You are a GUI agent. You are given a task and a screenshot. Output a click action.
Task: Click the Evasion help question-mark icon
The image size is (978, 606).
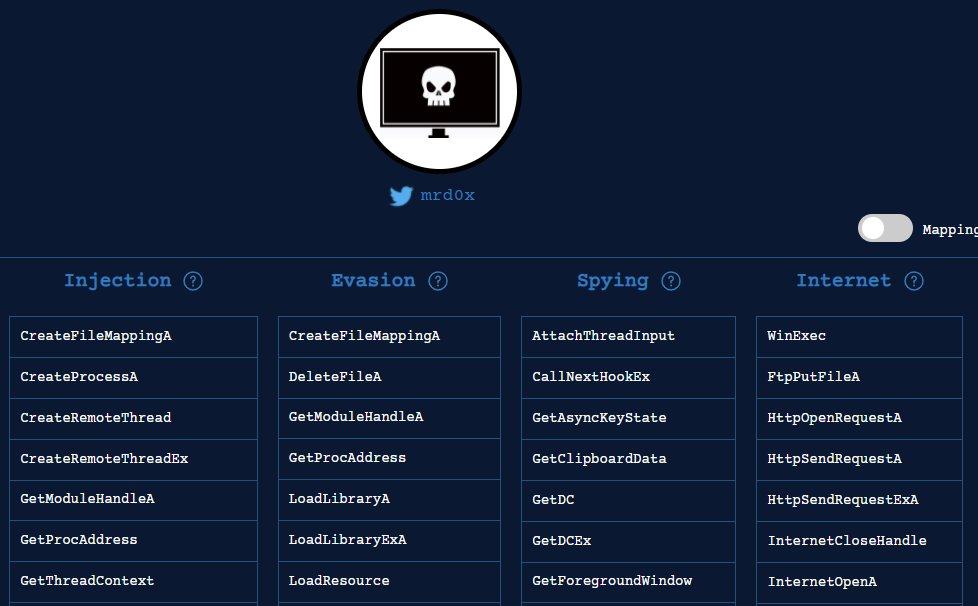[x=438, y=281]
